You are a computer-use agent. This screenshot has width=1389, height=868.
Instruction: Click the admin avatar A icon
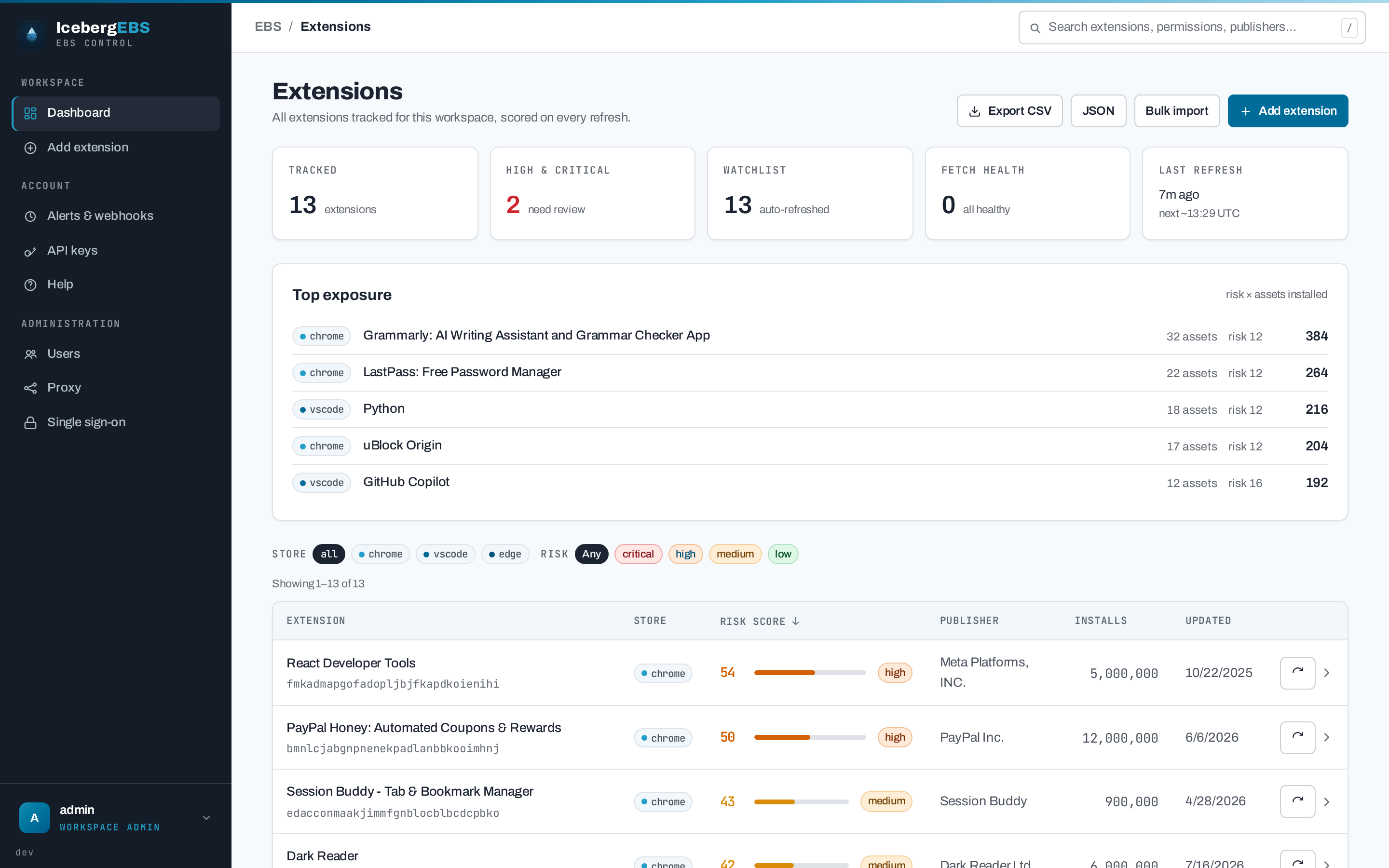pos(34,817)
